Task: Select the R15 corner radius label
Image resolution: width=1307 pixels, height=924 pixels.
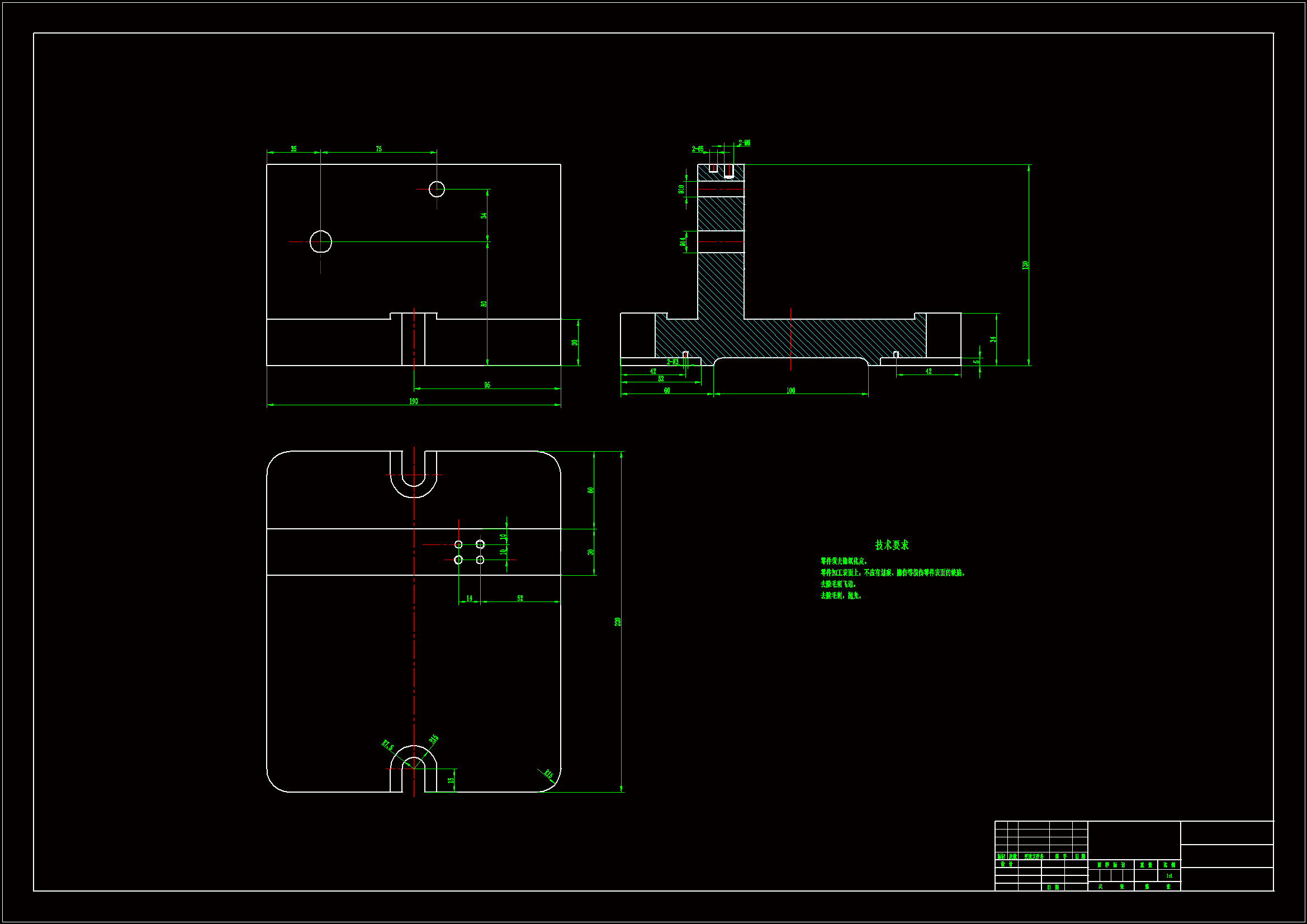Action: click(548, 774)
